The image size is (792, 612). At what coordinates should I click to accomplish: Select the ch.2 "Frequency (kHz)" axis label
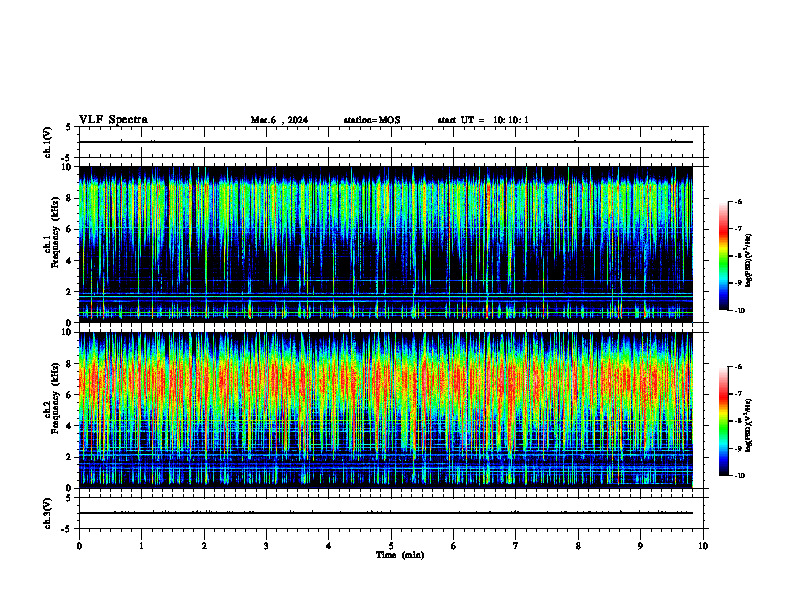click(x=54, y=398)
